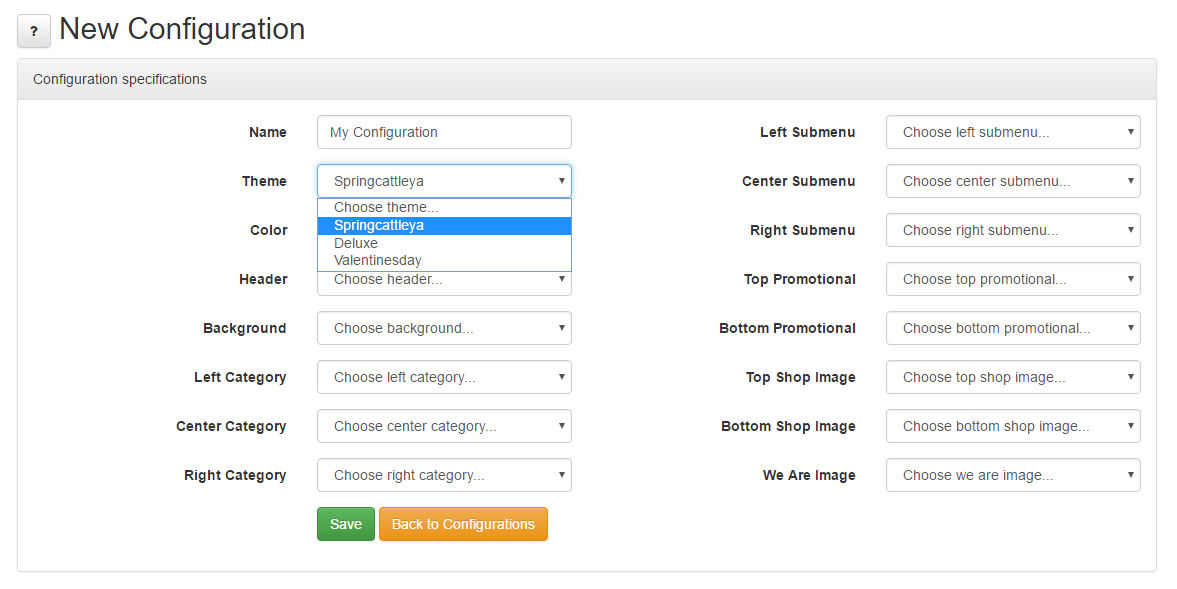Save the new configuration
Screen dimensions: 1177x589
[x=346, y=524]
